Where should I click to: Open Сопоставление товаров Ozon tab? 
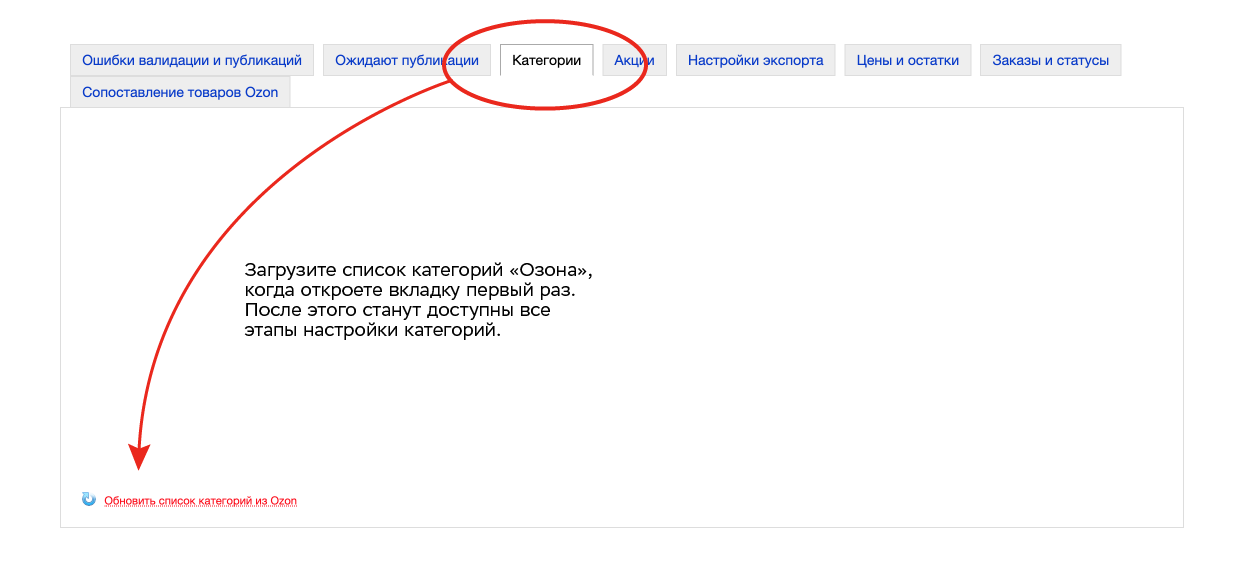pos(180,92)
